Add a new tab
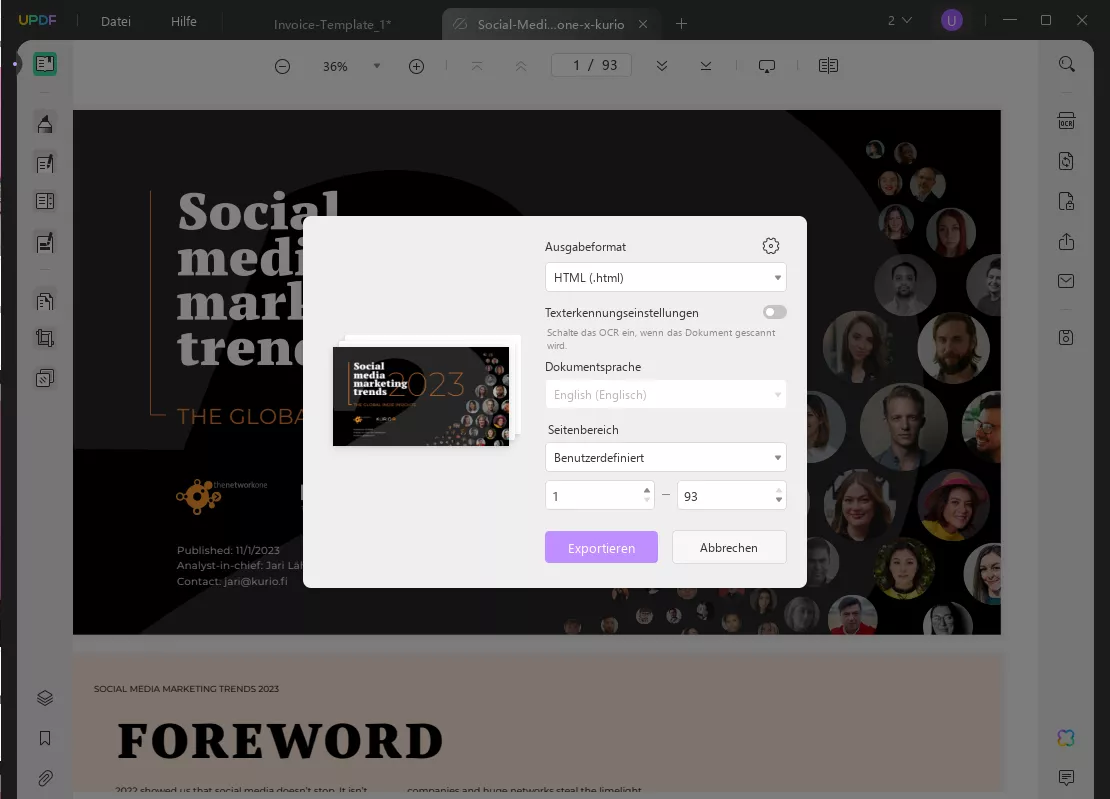Image resolution: width=1110 pixels, height=799 pixels. click(681, 24)
